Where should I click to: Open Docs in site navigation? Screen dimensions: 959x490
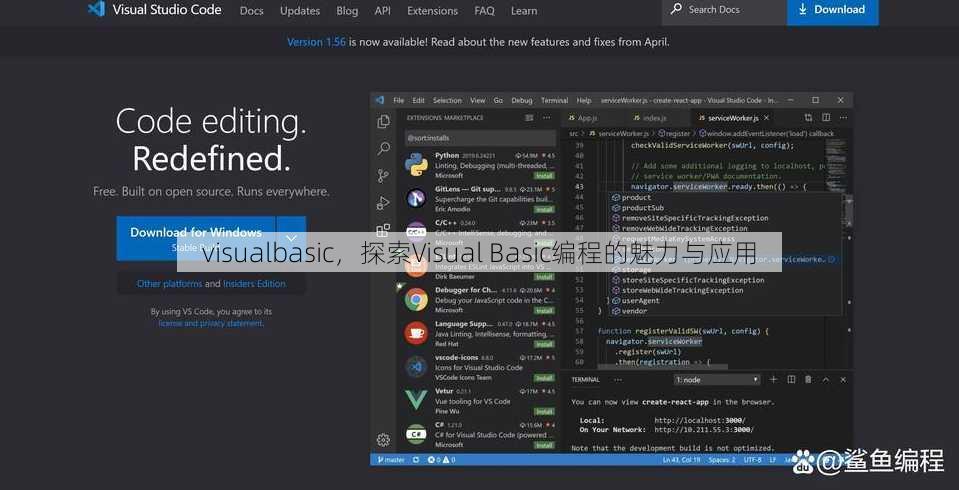point(251,10)
